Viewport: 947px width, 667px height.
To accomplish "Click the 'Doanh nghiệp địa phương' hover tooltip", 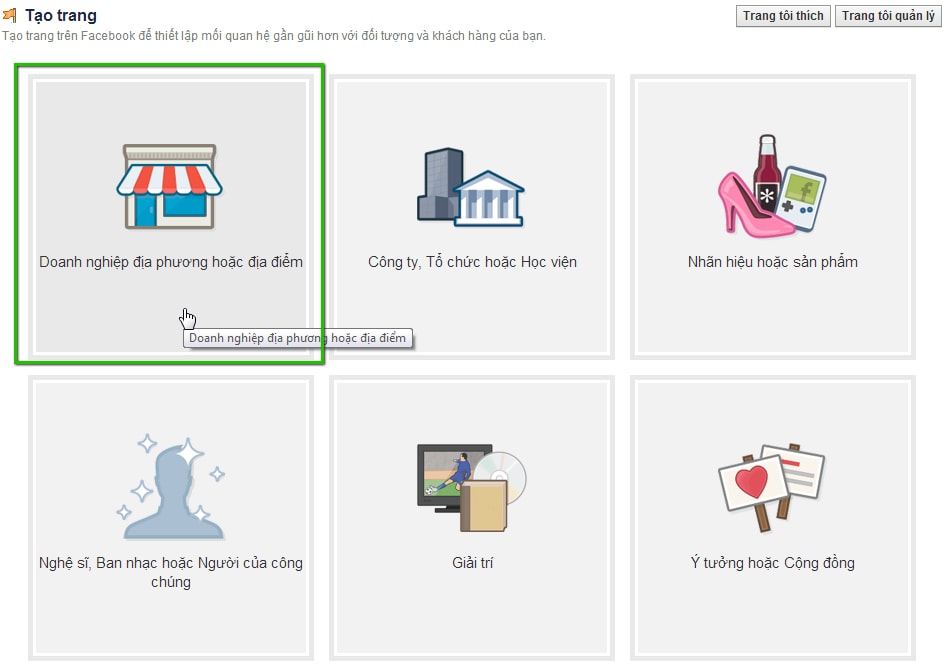I will [298, 338].
